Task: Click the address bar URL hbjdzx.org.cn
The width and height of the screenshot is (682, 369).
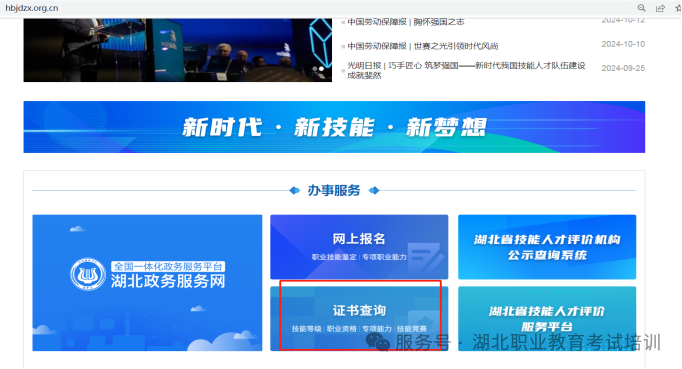Action: coord(32,8)
